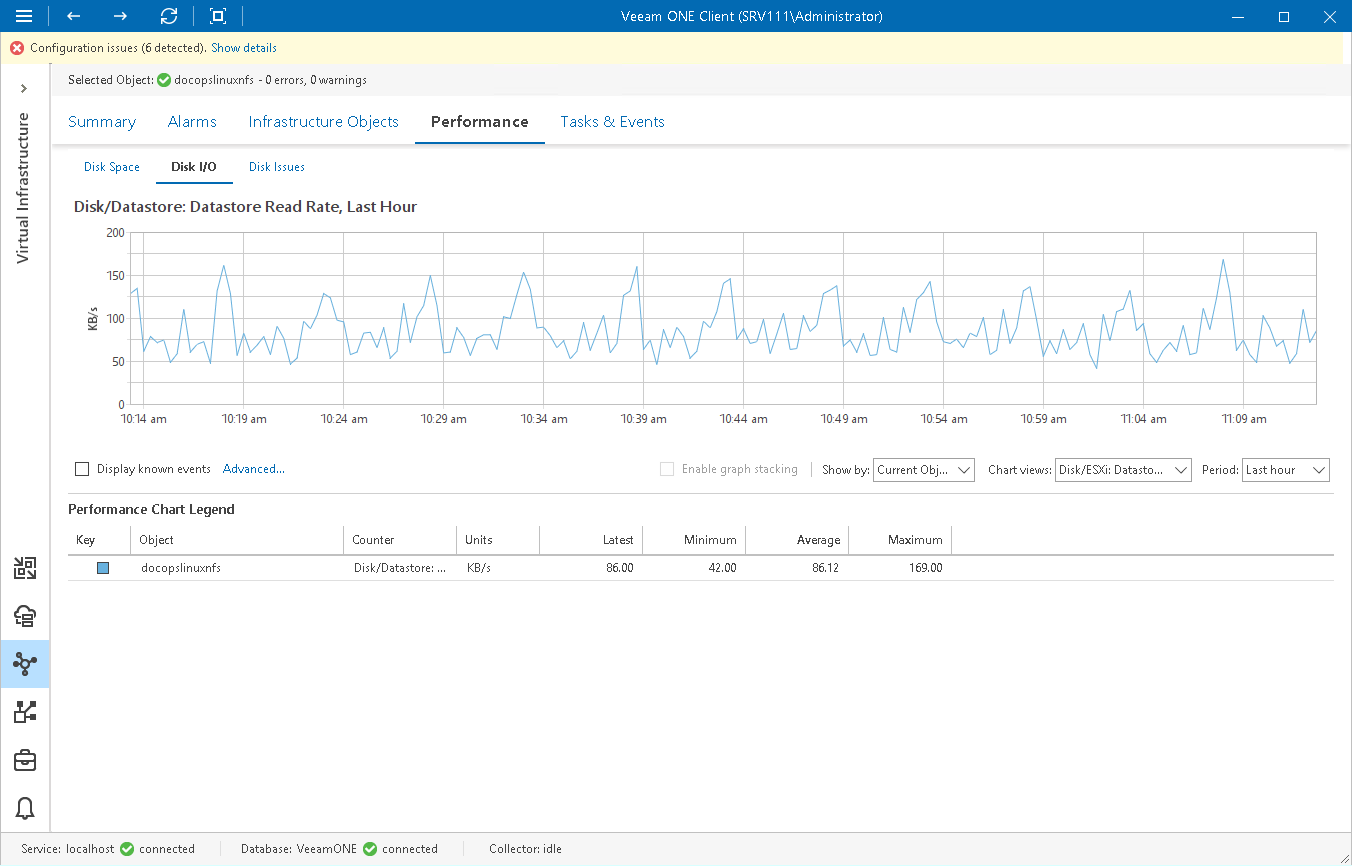Open the Disk Issues sub-tab

277,167
